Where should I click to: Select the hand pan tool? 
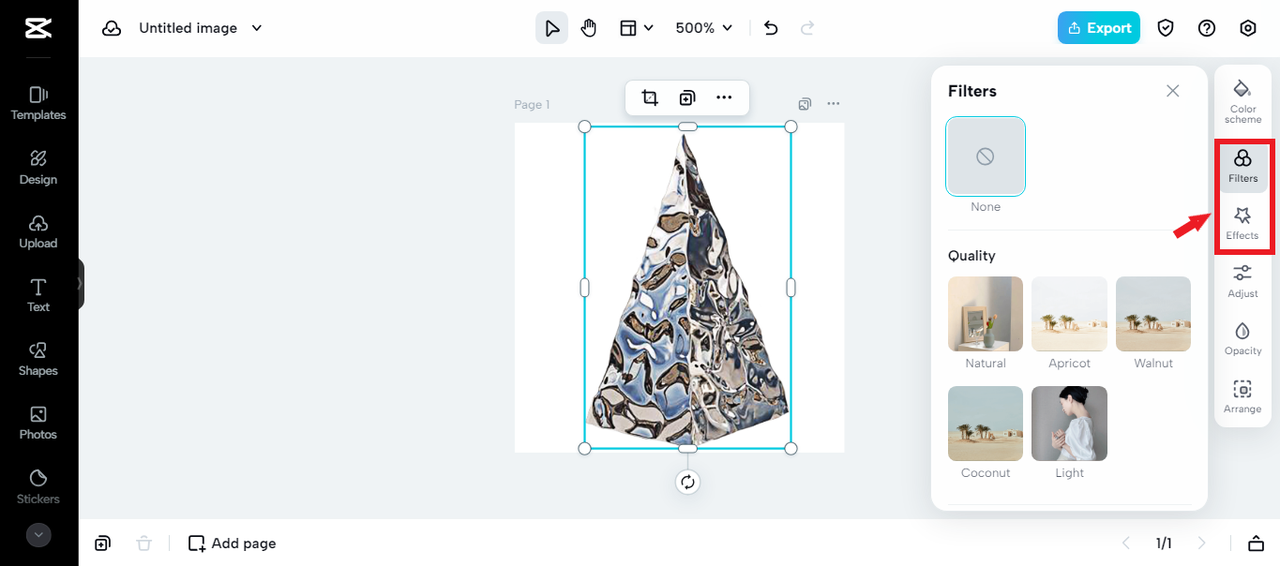(x=589, y=28)
